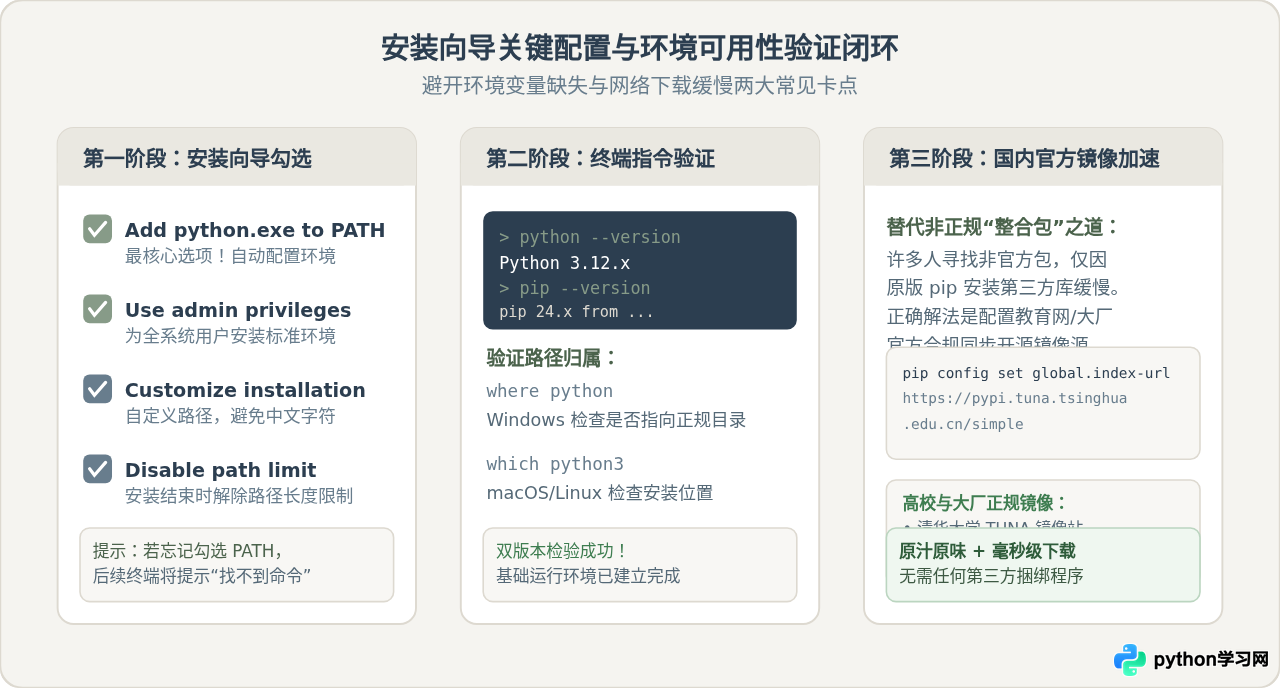Click the text 正确解法是配置教育网/大厂
The image size is (1280, 688).
[1000, 317]
